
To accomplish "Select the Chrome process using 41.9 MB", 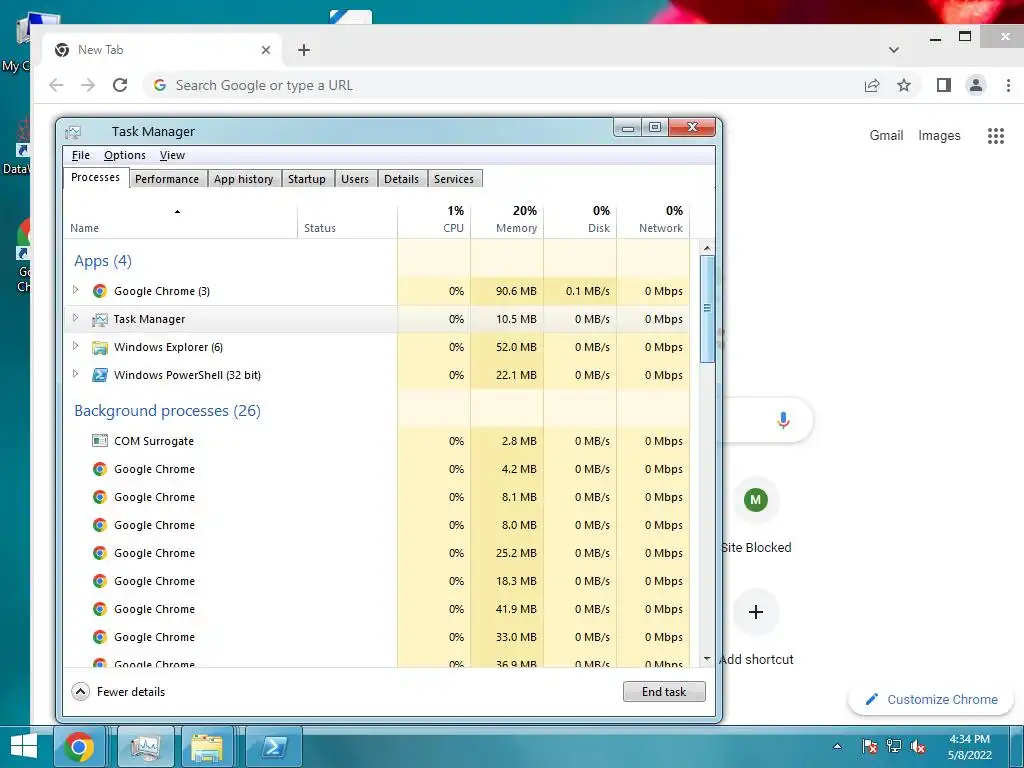I will coord(377,609).
